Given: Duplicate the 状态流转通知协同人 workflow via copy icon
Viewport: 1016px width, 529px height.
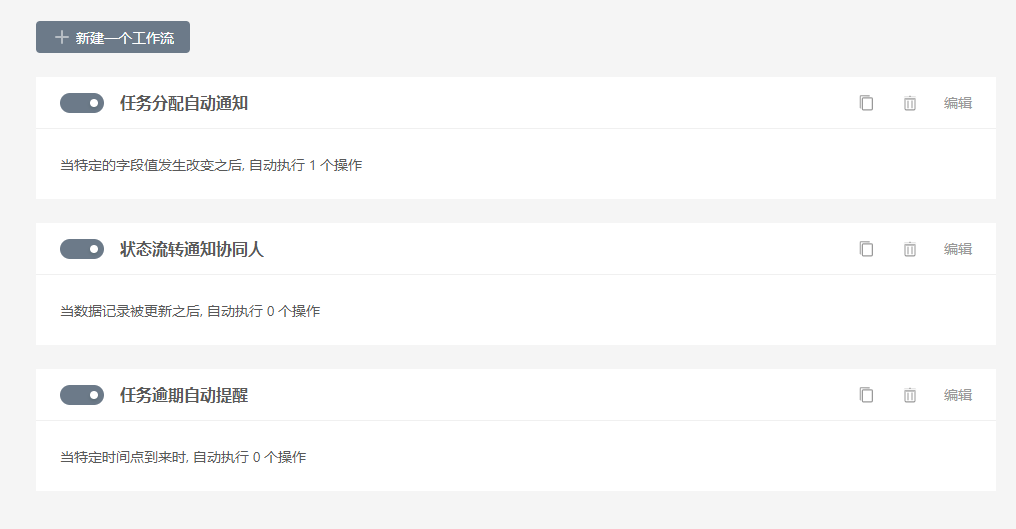Looking at the screenshot, I should 866,249.
